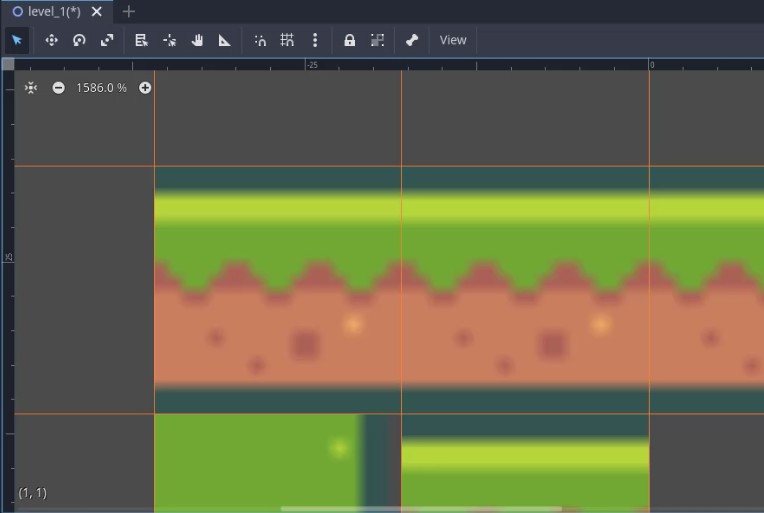Image resolution: width=764 pixels, height=513 pixels.
Task: Reset zoom via 1586.0 % label
Action: [101, 88]
